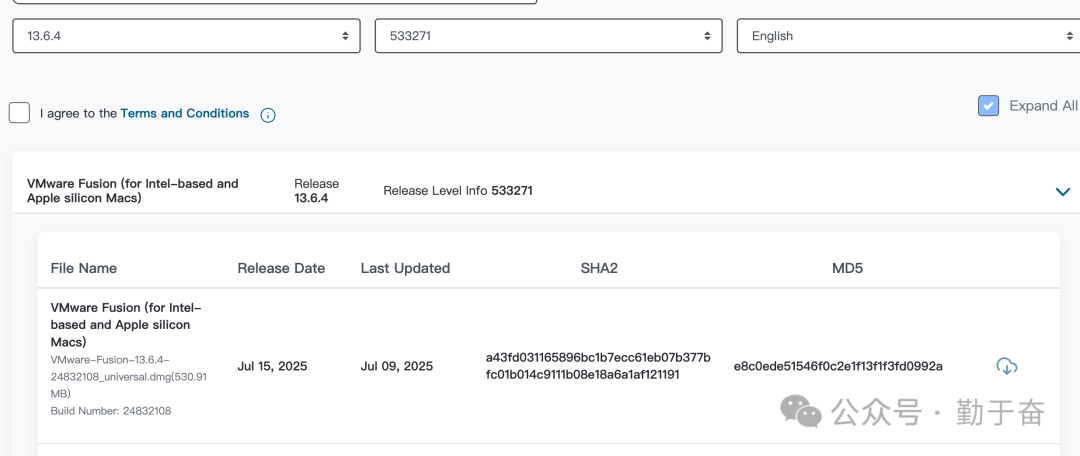The height and width of the screenshot is (456, 1080).
Task: Open the English language dropdown
Action: click(x=908, y=36)
